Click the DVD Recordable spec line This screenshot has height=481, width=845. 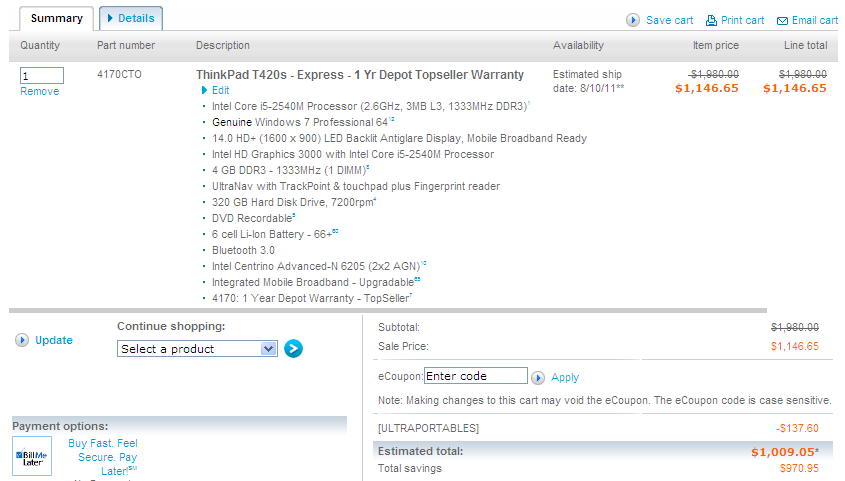point(253,219)
